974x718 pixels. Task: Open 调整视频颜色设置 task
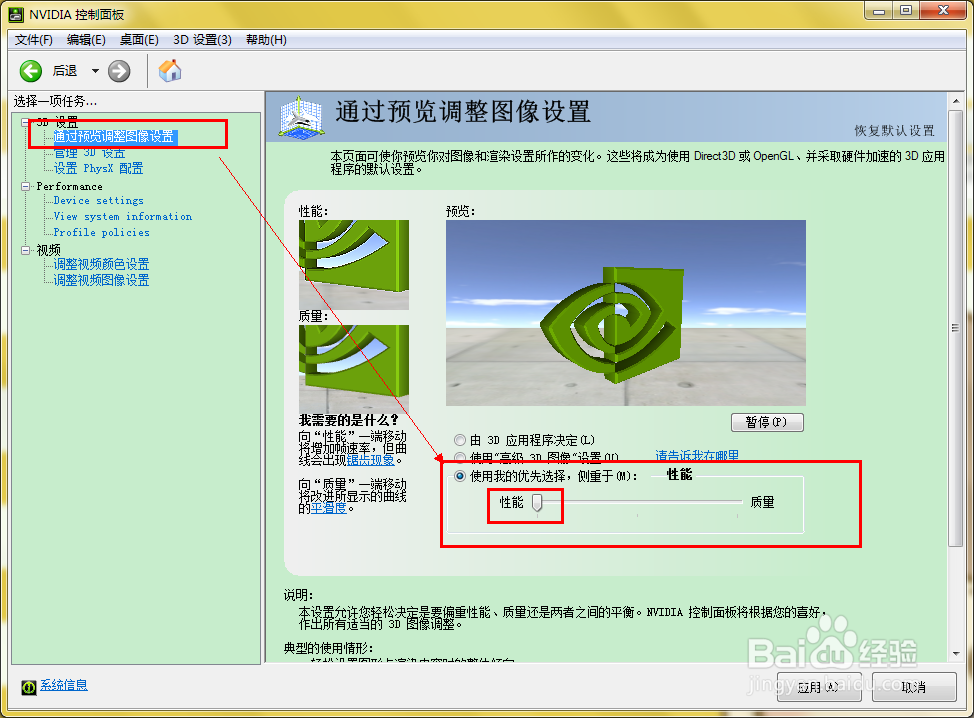pyautogui.click(x=101, y=265)
